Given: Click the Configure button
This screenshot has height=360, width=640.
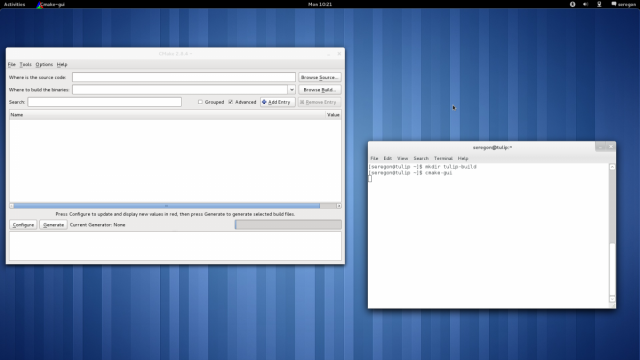Looking at the screenshot, I should [x=23, y=225].
